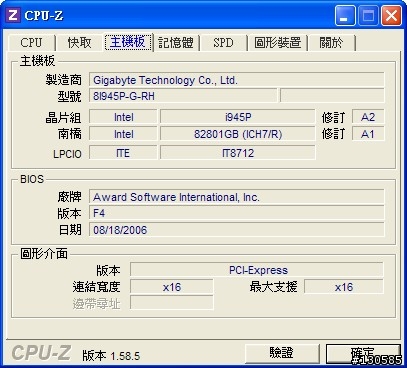Image resolution: width=407 pixels, height=368 pixels.
Task: Click the 版本 1.58.5 text at bottom
Action: click(111, 356)
